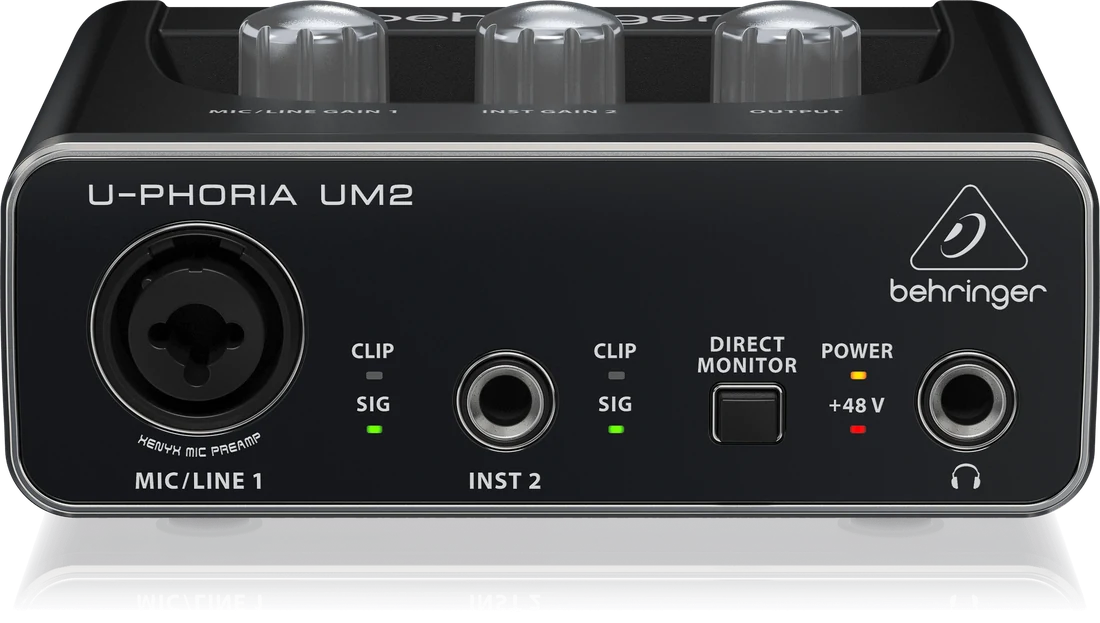The width and height of the screenshot is (1100, 623).
Task: Click the Behringer triangle logo
Action: click(x=969, y=227)
